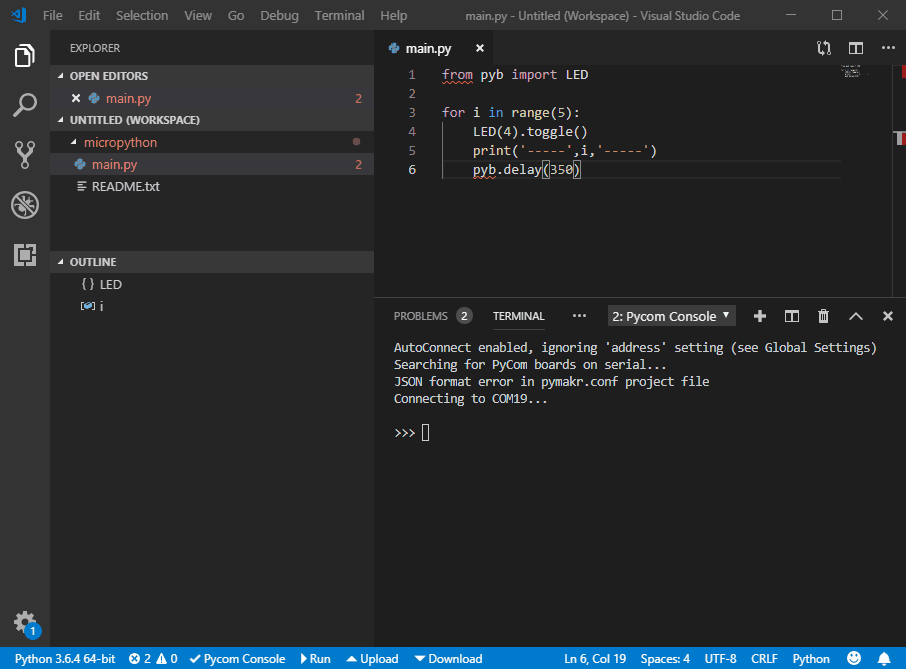Collapse the Open Editors section

coord(108,76)
